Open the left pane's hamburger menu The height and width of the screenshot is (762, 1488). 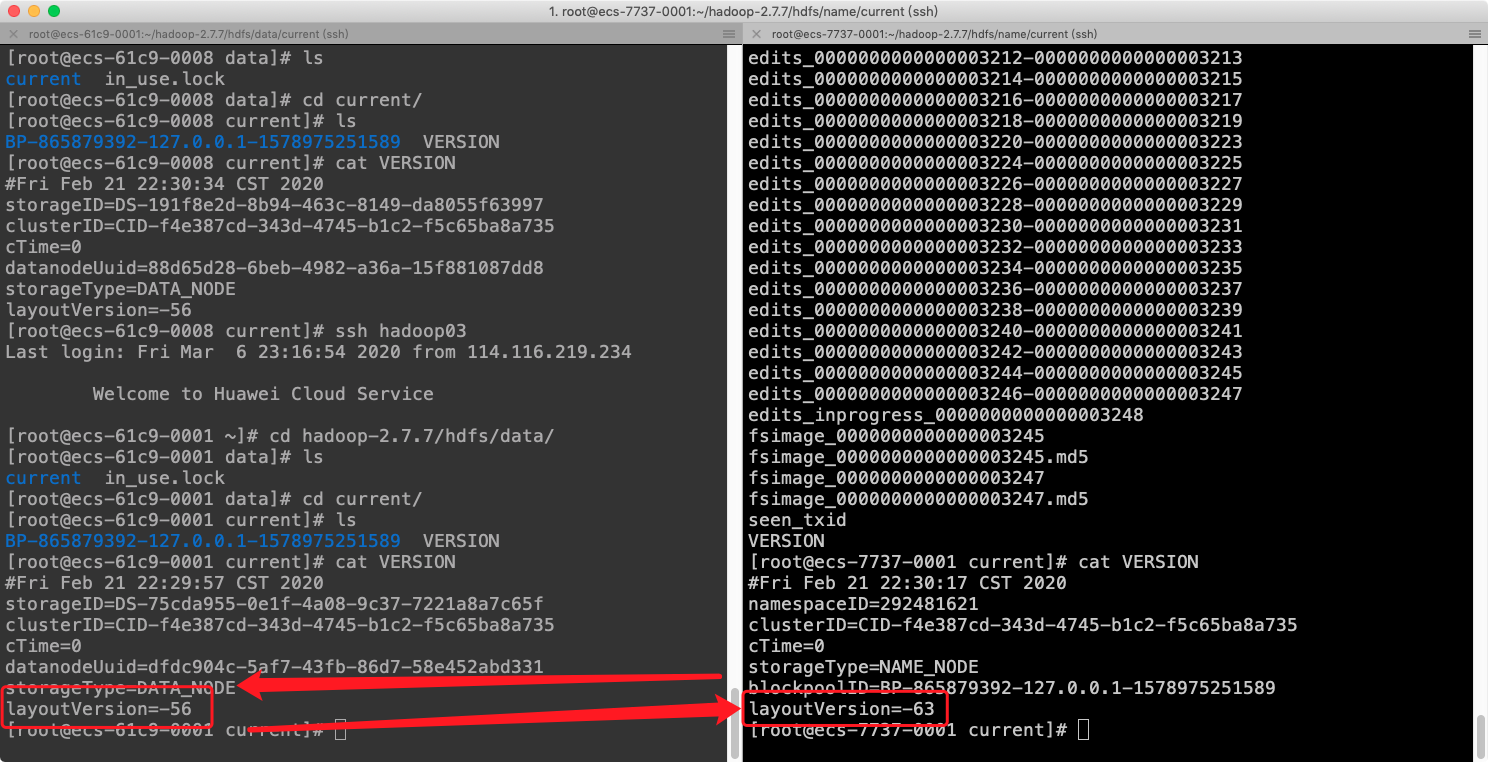pyautogui.click(x=728, y=34)
